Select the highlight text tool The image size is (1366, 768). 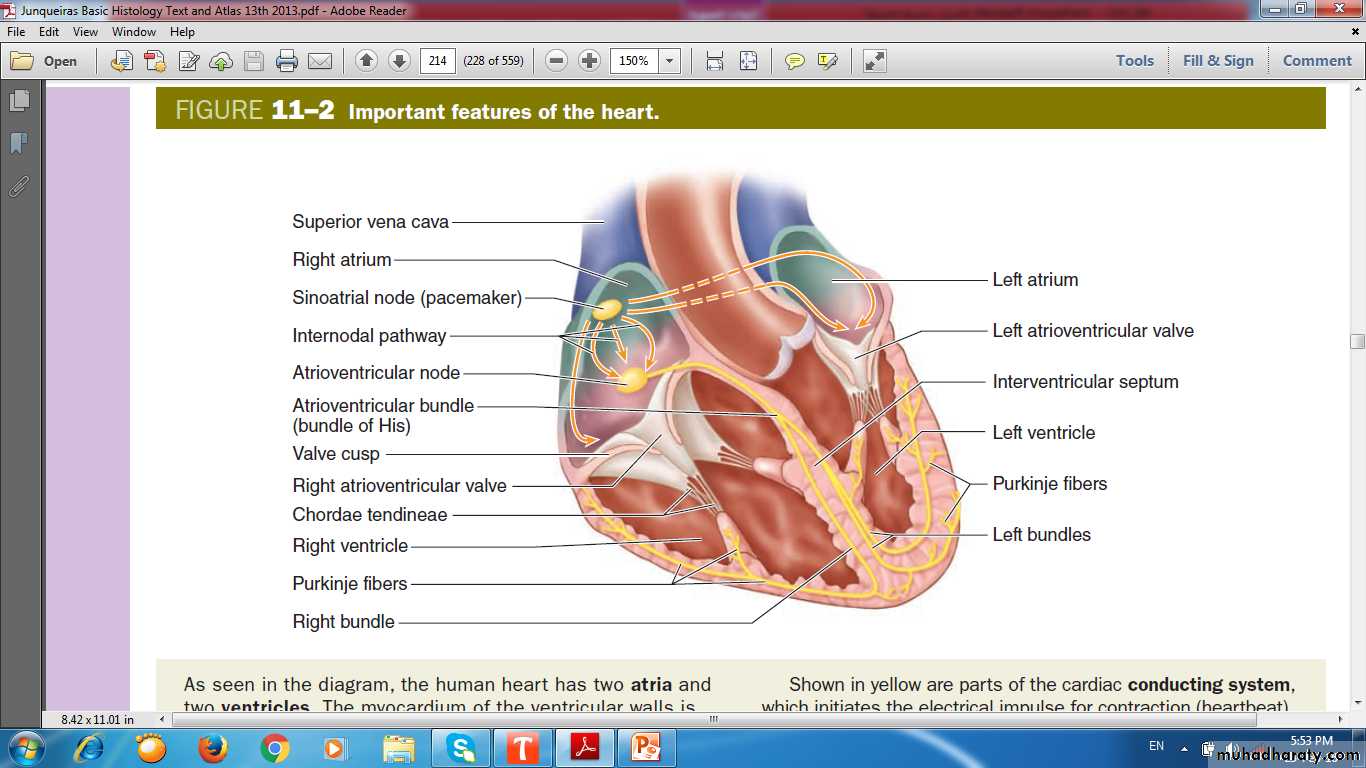coord(827,61)
